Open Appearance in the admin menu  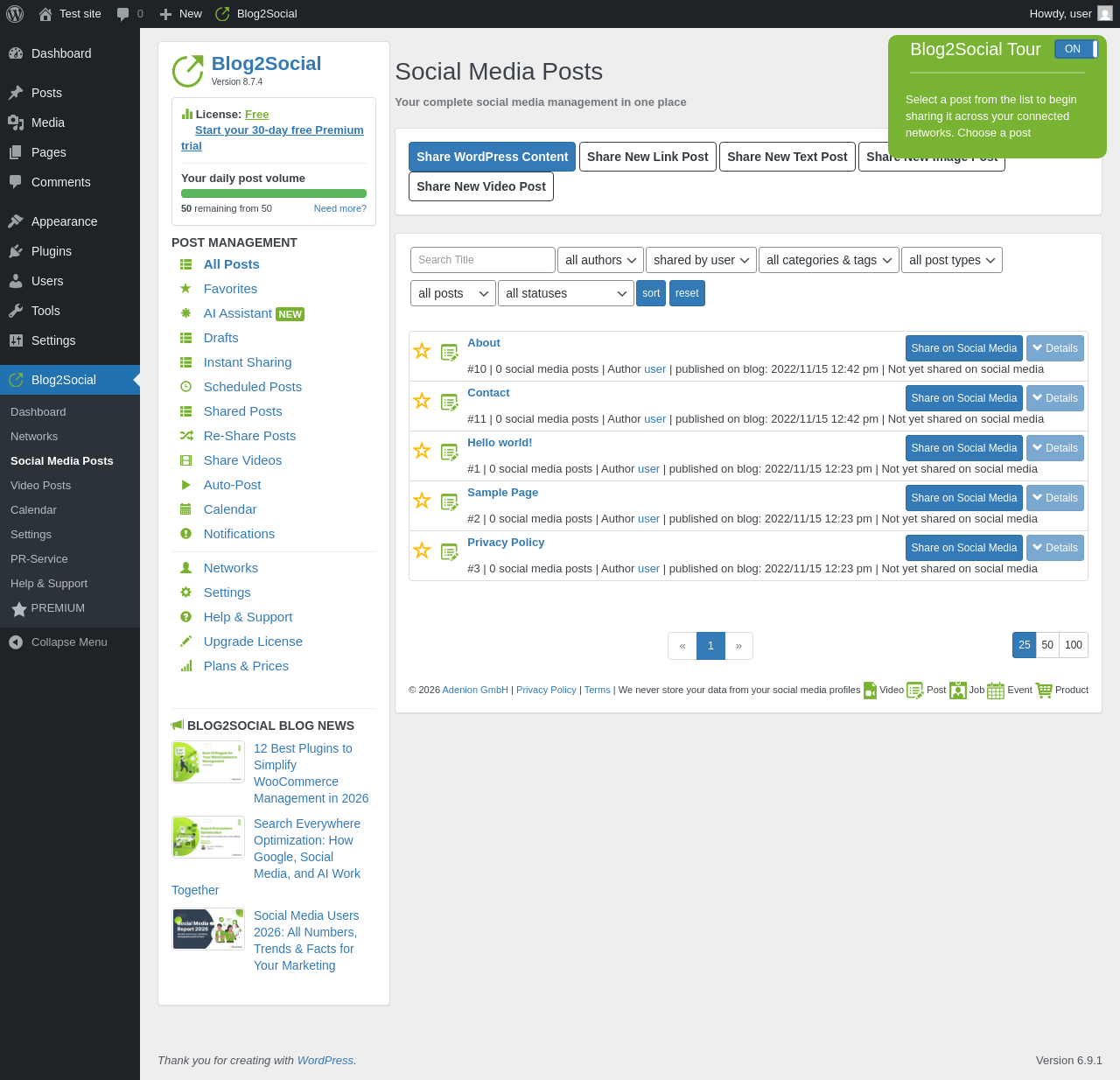70,221
